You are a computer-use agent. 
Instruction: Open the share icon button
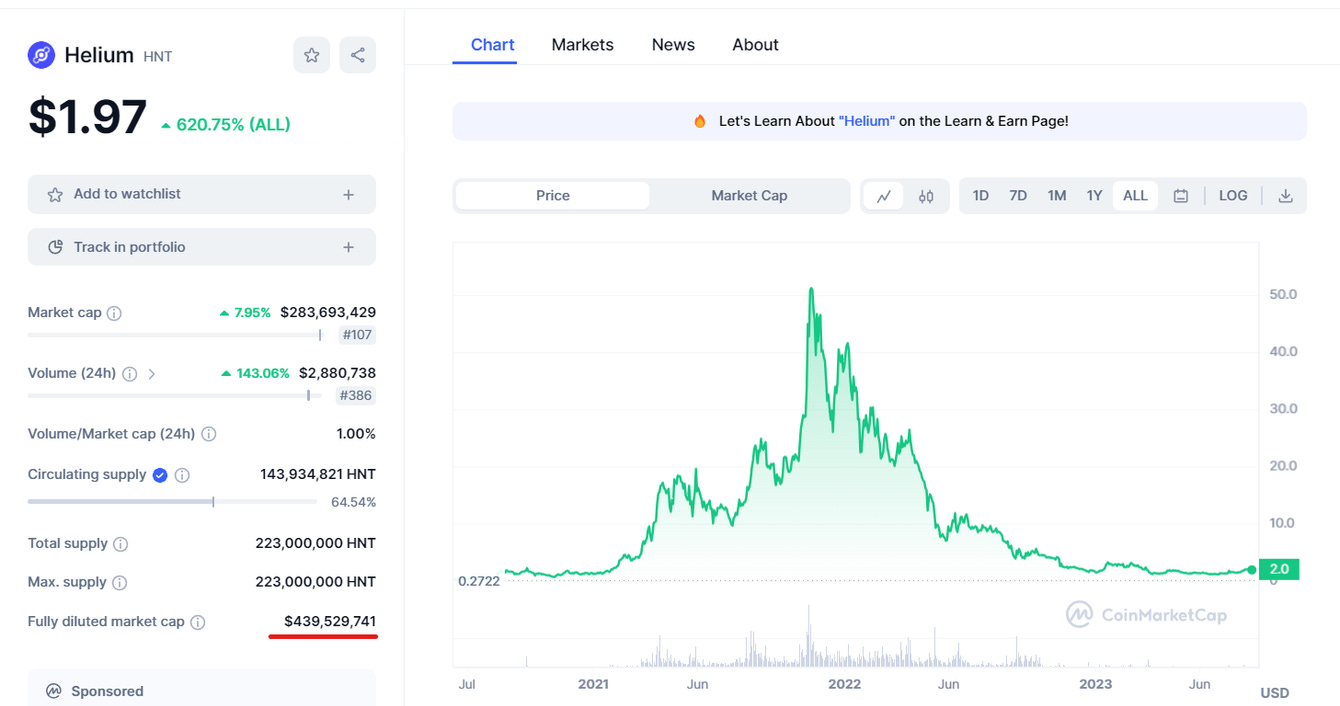click(x=358, y=55)
